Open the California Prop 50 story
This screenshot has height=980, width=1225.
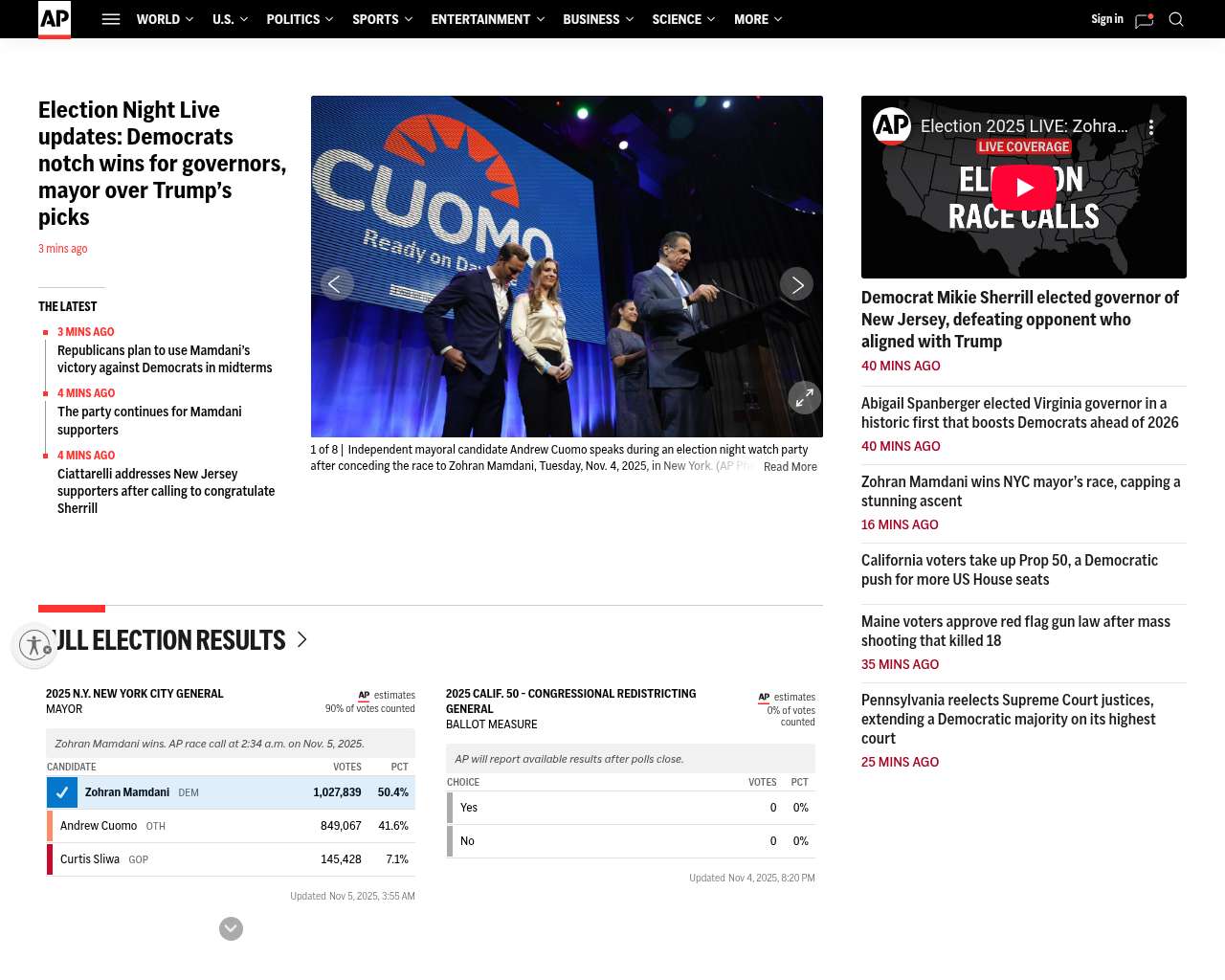[x=1010, y=569]
